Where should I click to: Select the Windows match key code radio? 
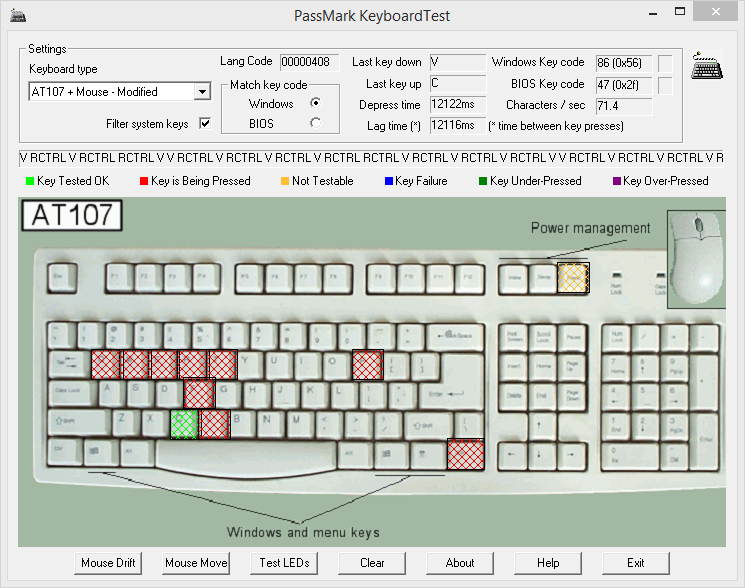[x=315, y=103]
